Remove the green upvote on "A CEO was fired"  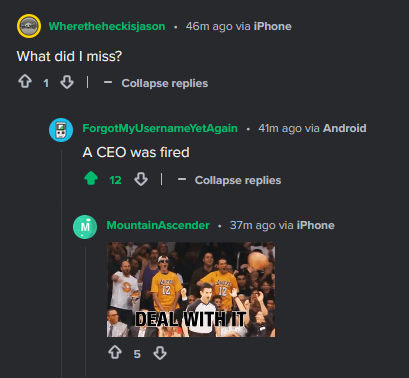tap(91, 179)
